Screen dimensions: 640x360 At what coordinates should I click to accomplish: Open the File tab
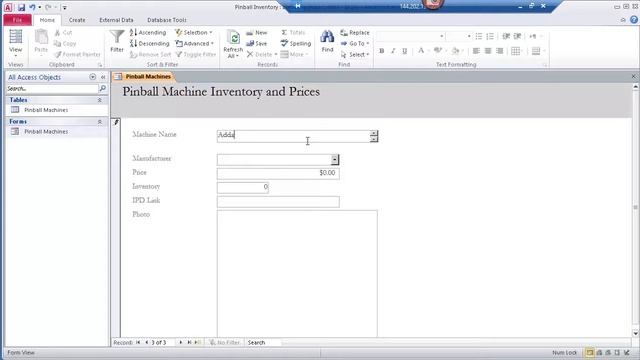17,20
